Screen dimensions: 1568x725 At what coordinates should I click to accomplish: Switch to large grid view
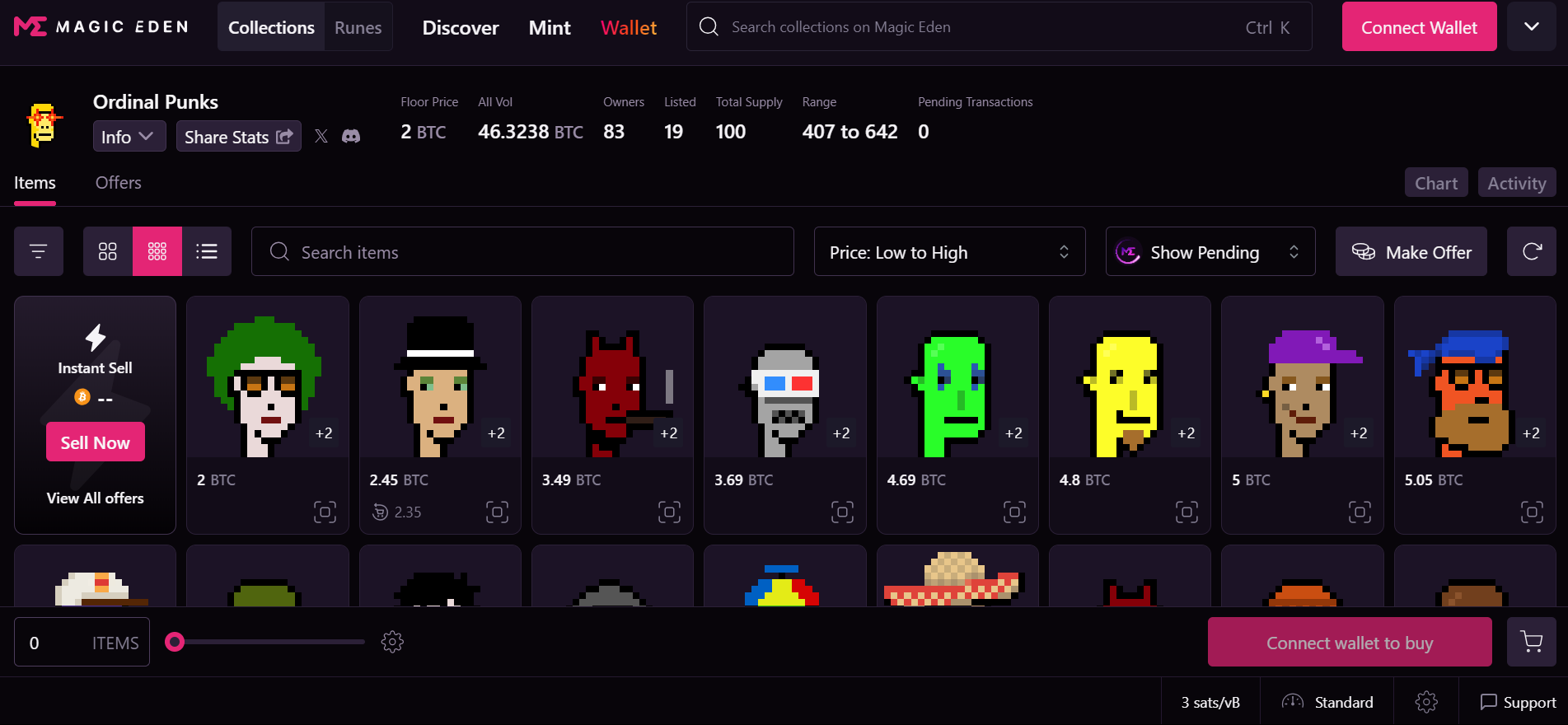pos(108,251)
